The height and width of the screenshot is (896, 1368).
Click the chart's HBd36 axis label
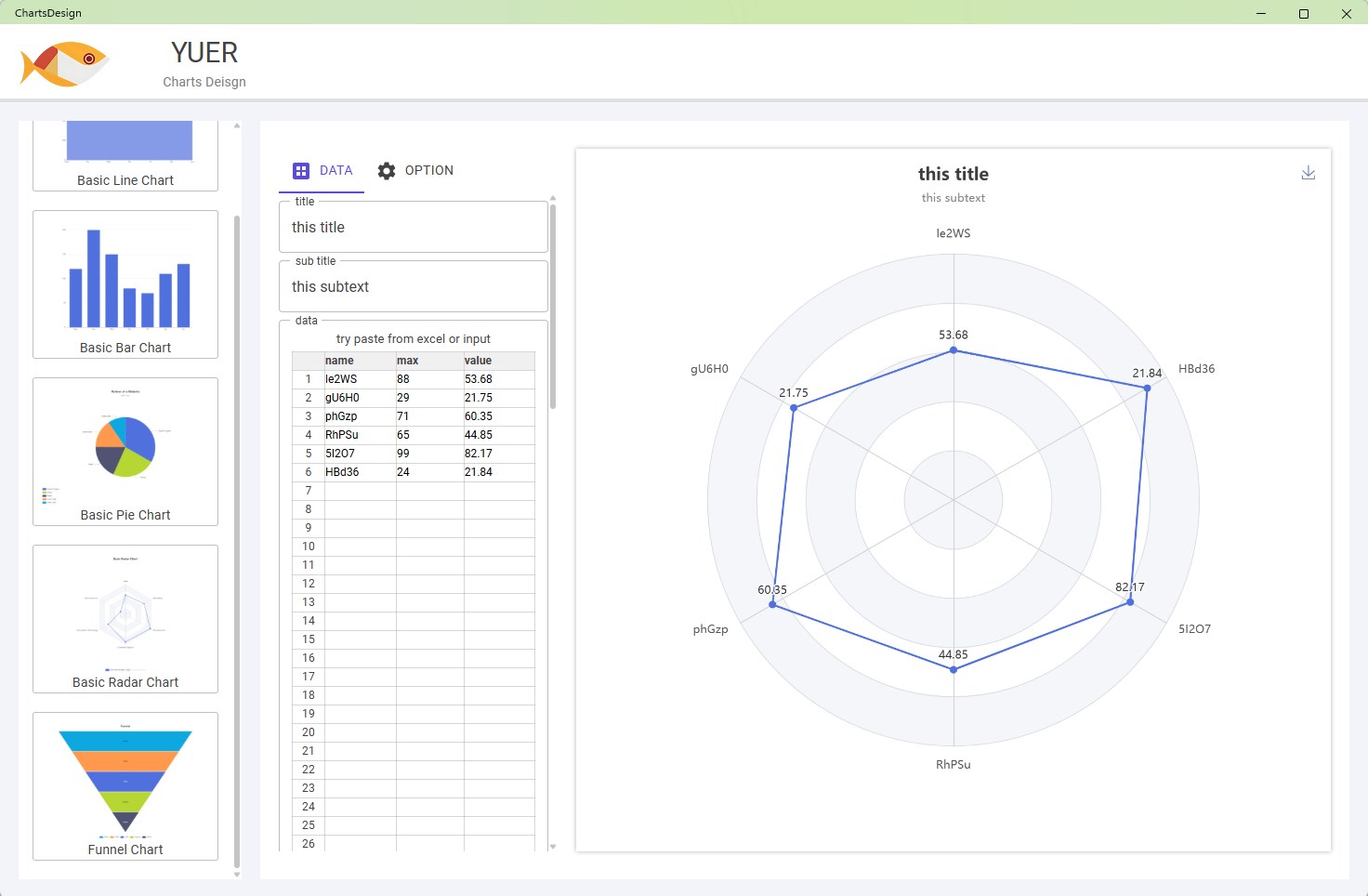click(1196, 369)
